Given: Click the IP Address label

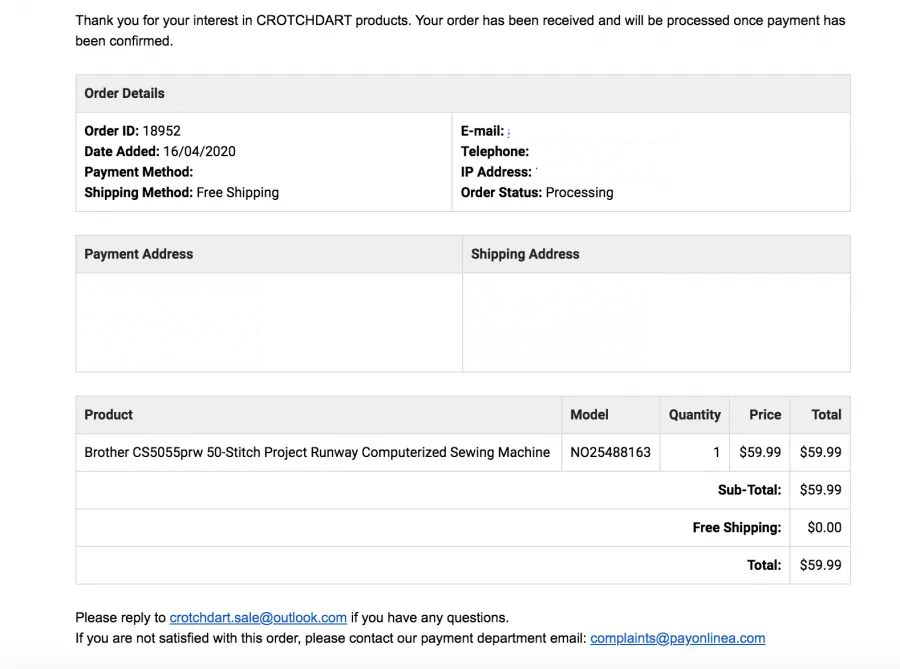Looking at the screenshot, I should (496, 172).
